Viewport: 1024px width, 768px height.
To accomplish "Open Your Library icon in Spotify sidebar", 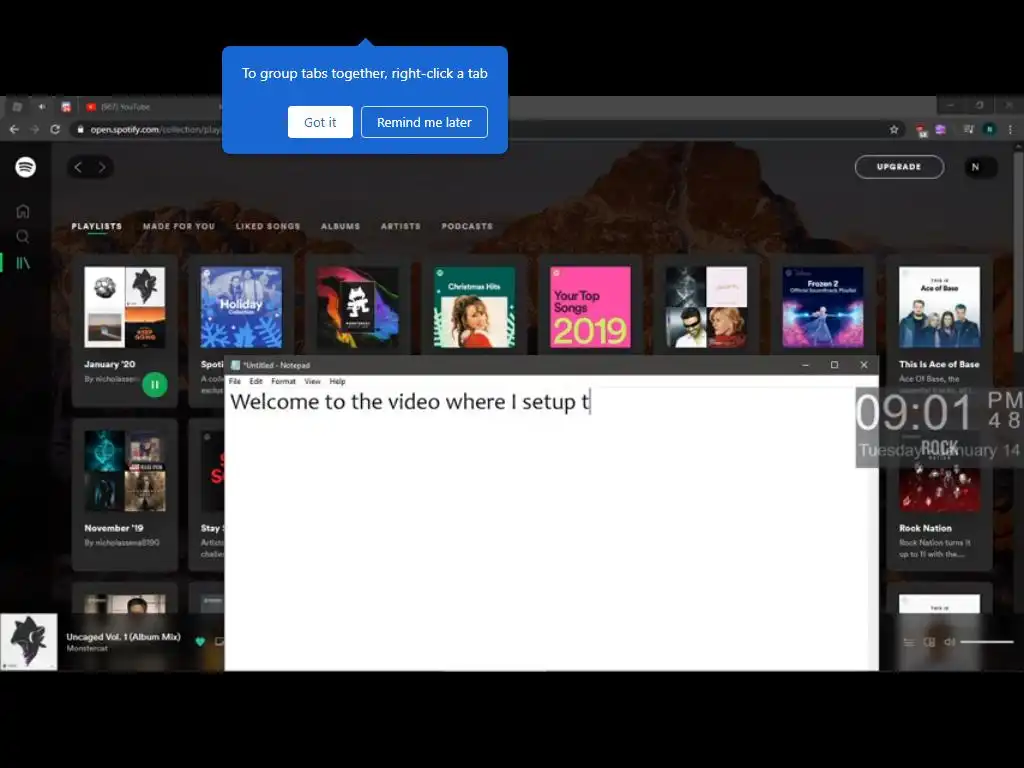I will (23, 263).
